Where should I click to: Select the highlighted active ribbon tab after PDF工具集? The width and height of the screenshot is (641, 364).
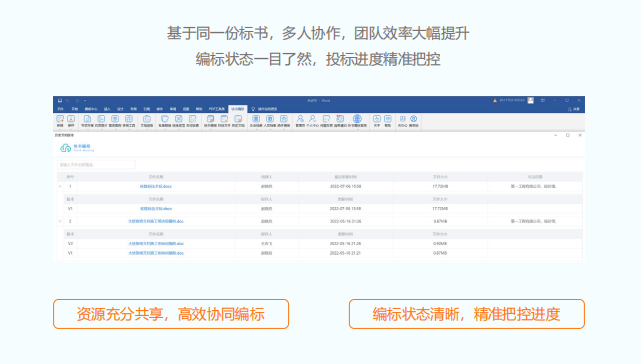pos(238,109)
